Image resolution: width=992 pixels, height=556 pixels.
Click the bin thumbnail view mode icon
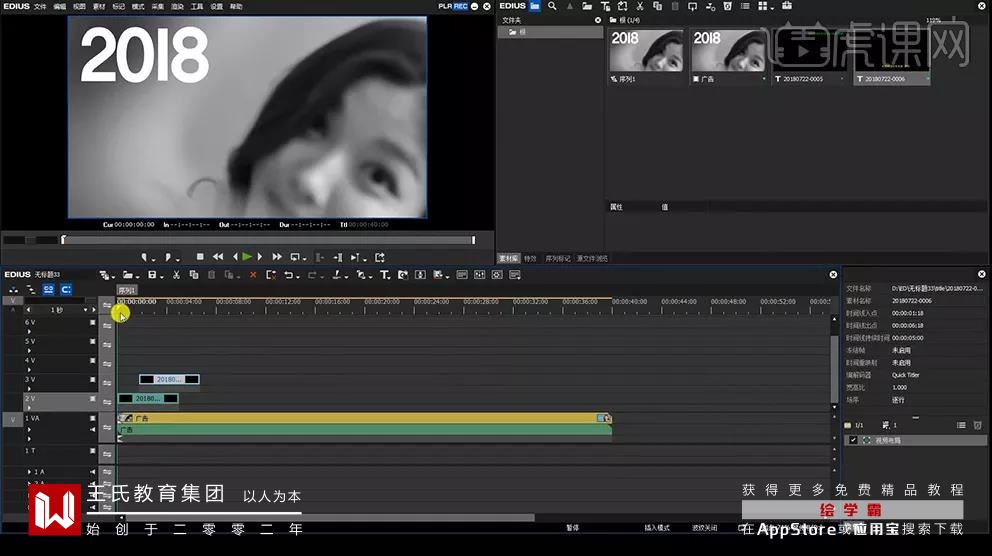tap(762, 6)
